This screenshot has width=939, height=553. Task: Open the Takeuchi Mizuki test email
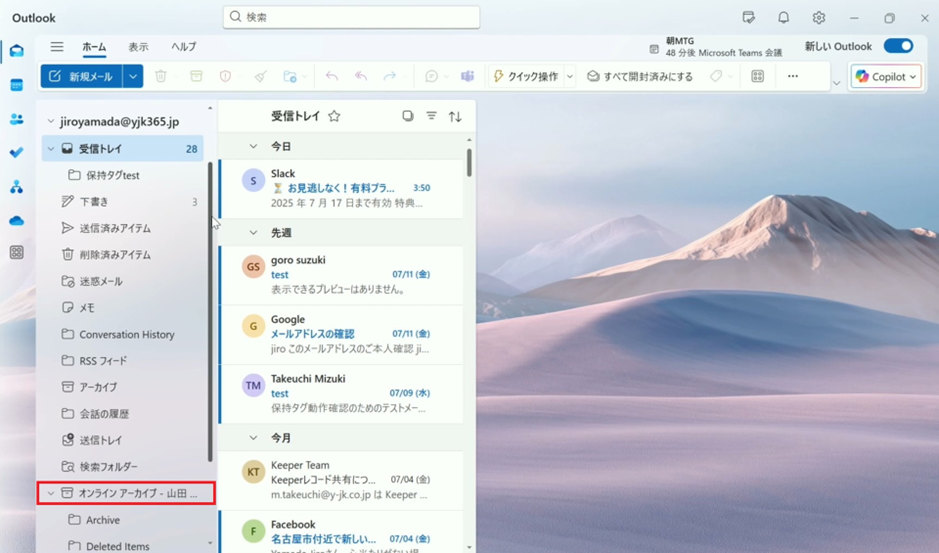pyautogui.click(x=341, y=393)
